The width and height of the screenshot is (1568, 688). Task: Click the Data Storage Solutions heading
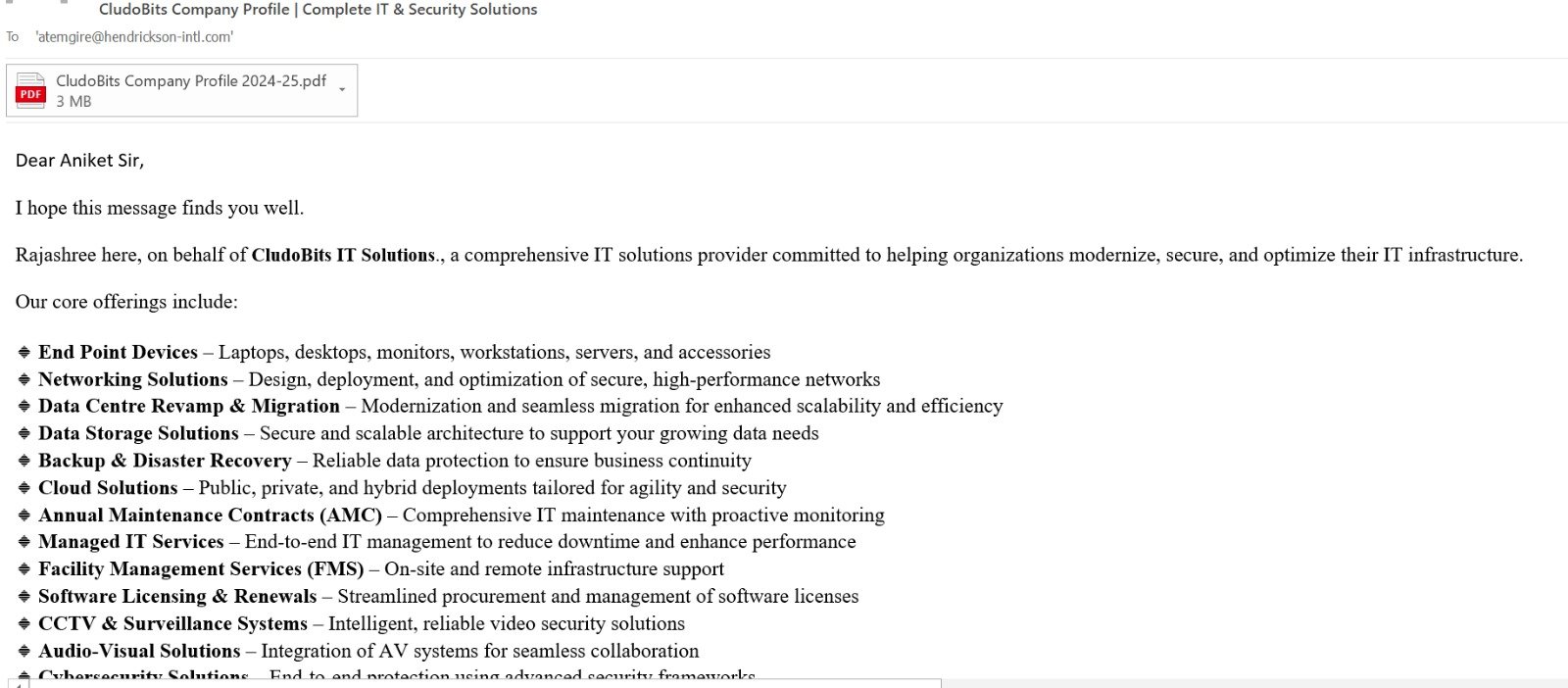(138, 433)
